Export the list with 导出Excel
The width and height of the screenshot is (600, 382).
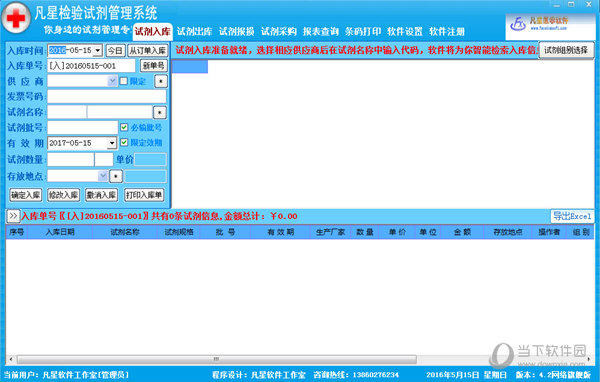572,216
